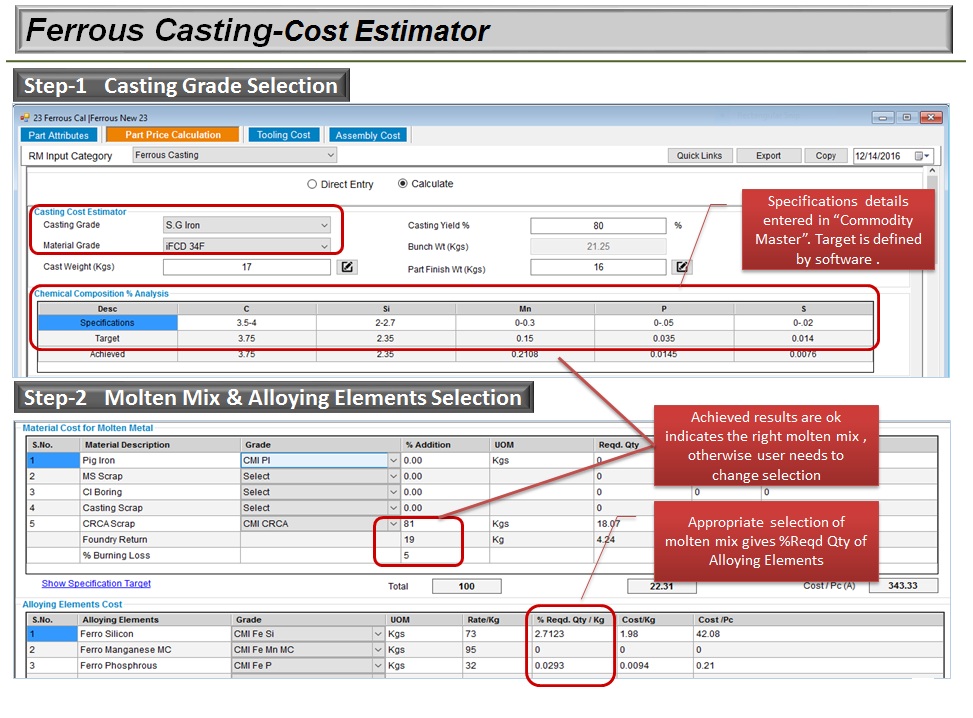Click the Specifications Si cell 2-2.7
The height and width of the screenshot is (718, 973).
click(x=385, y=323)
